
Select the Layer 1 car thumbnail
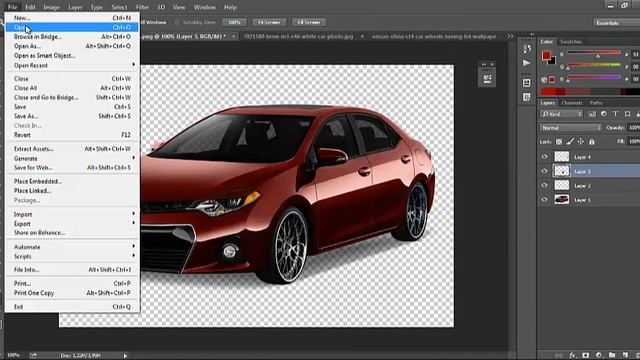click(562, 199)
